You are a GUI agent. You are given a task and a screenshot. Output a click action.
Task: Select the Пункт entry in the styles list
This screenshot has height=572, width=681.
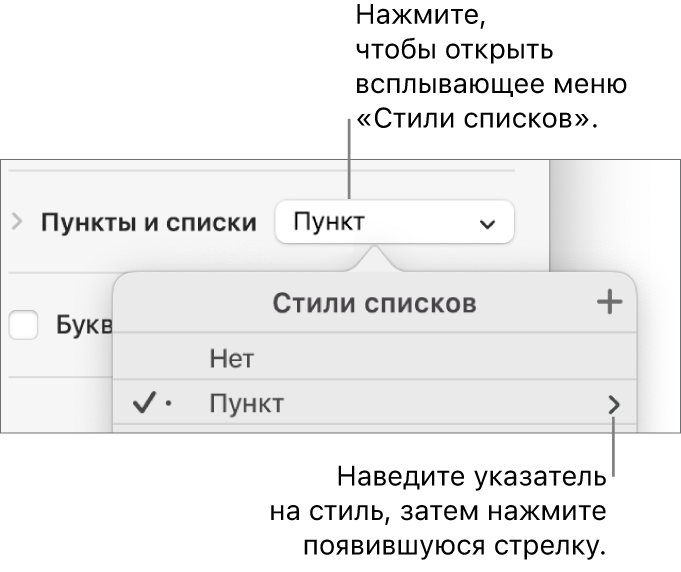tap(246, 404)
